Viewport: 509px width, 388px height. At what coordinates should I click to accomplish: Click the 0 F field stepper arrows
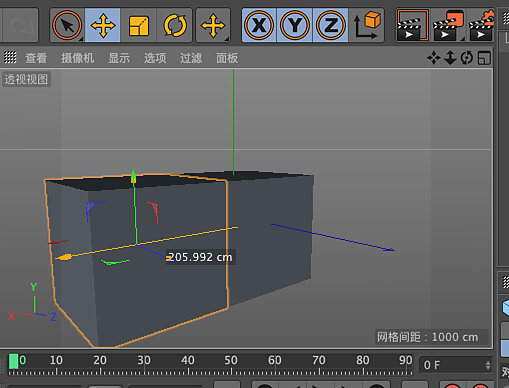pos(488,365)
